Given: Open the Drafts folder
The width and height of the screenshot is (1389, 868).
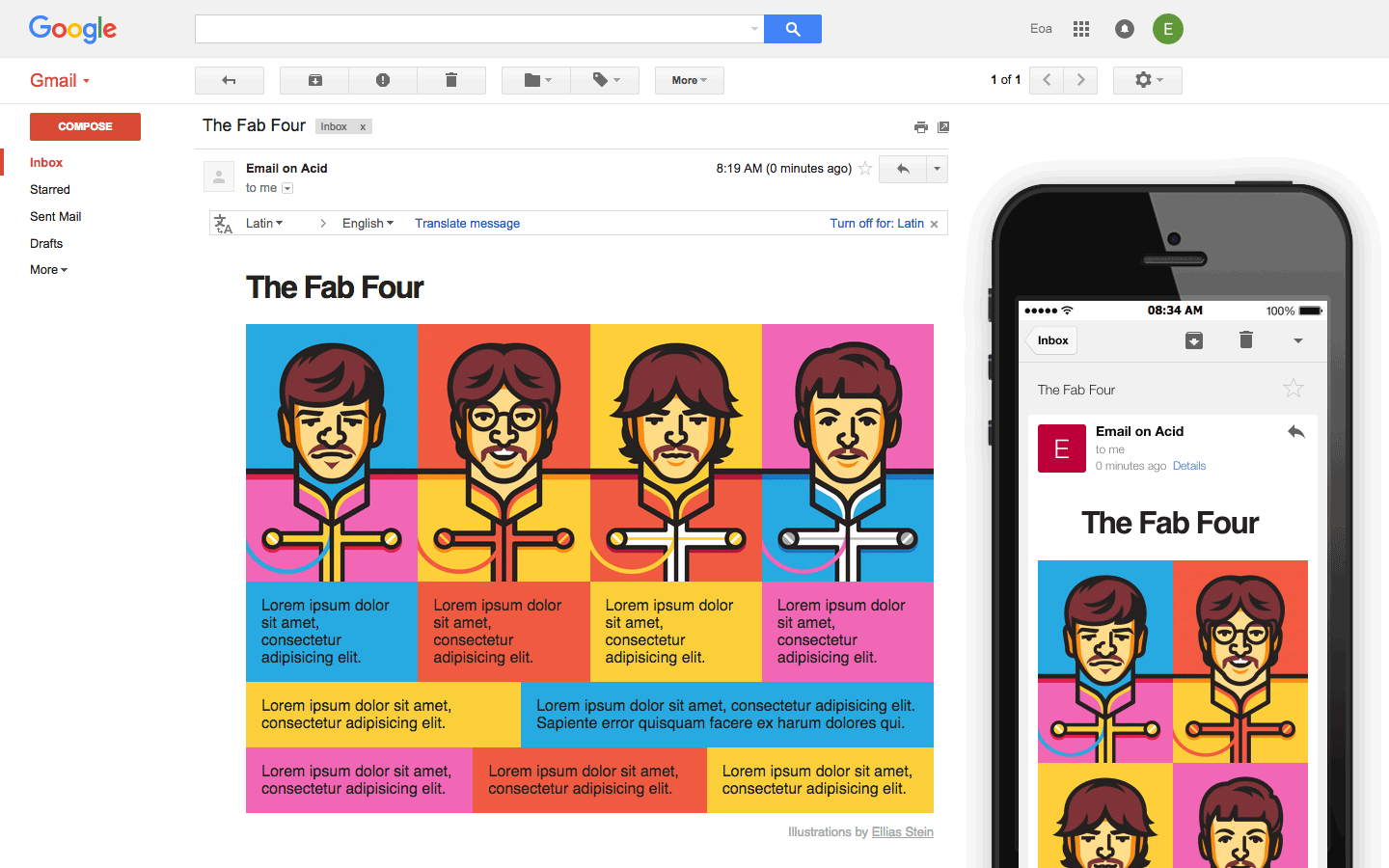Looking at the screenshot, I should click(x=46, y=244).
